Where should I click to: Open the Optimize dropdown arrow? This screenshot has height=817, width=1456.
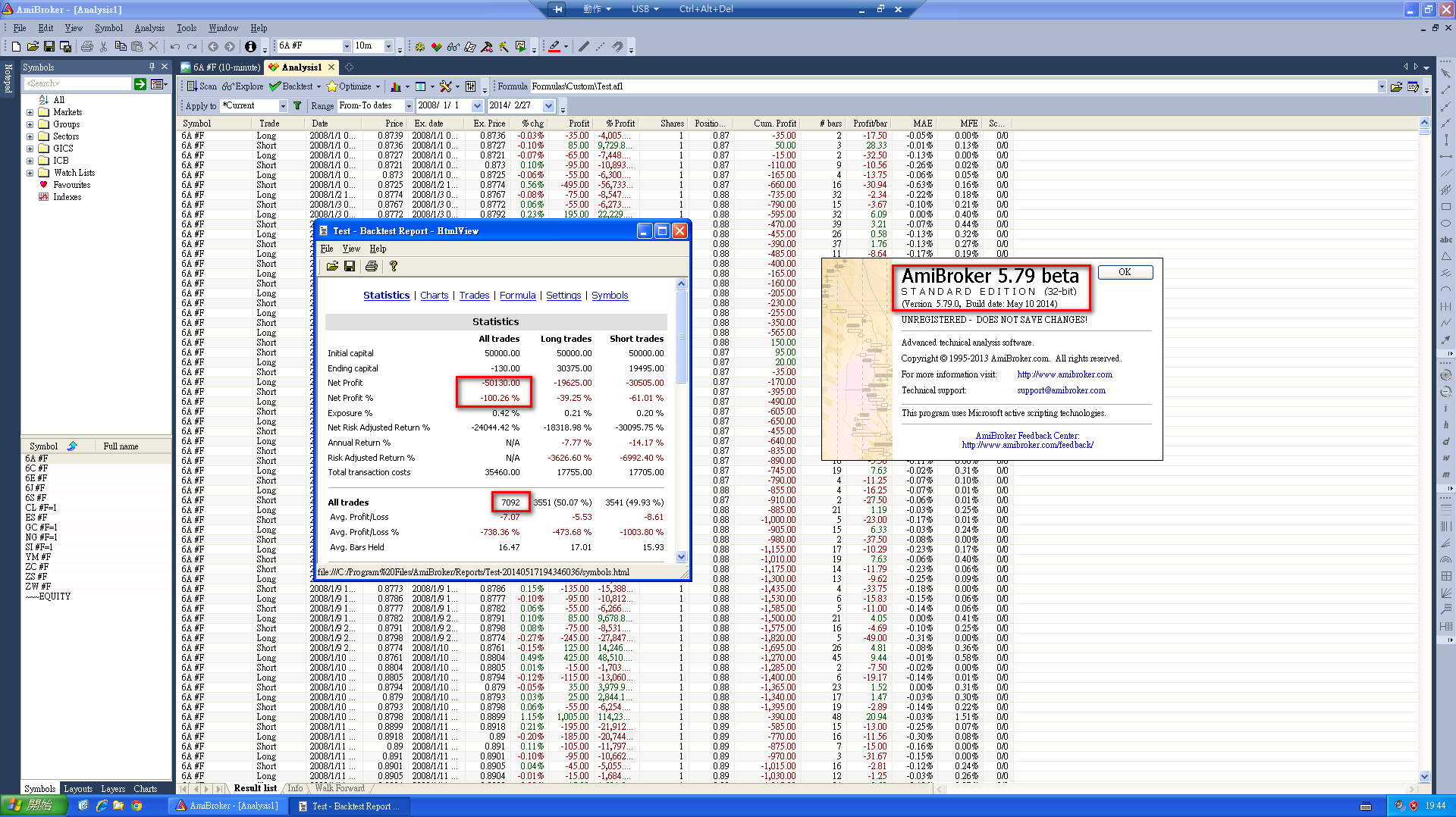click(x=378, y=86)
